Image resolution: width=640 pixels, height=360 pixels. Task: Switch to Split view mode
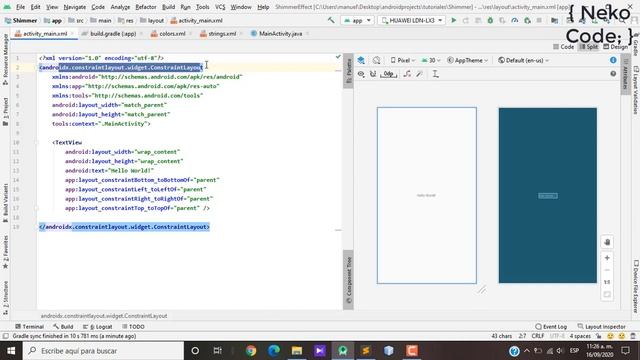point(589,47)
